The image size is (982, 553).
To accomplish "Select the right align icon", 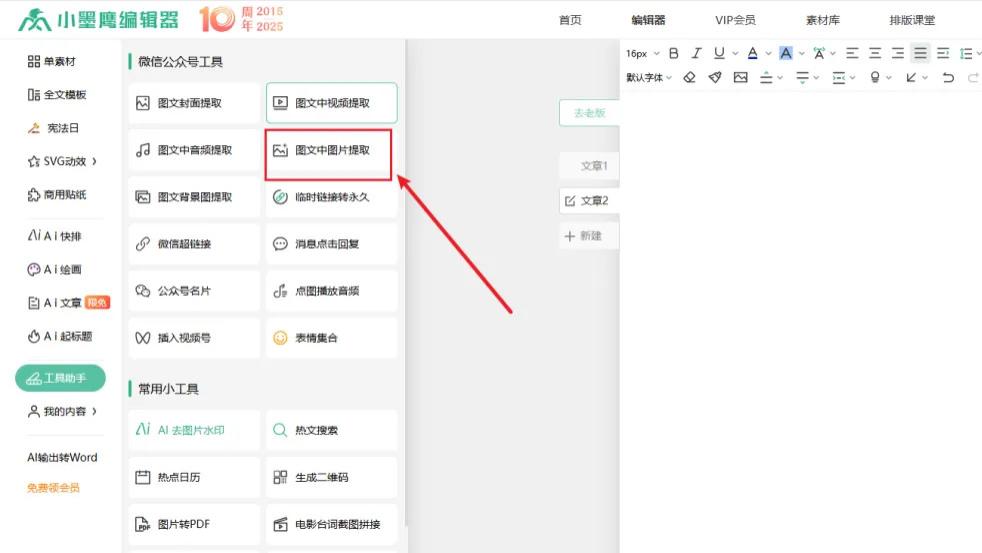I will 897,53.
